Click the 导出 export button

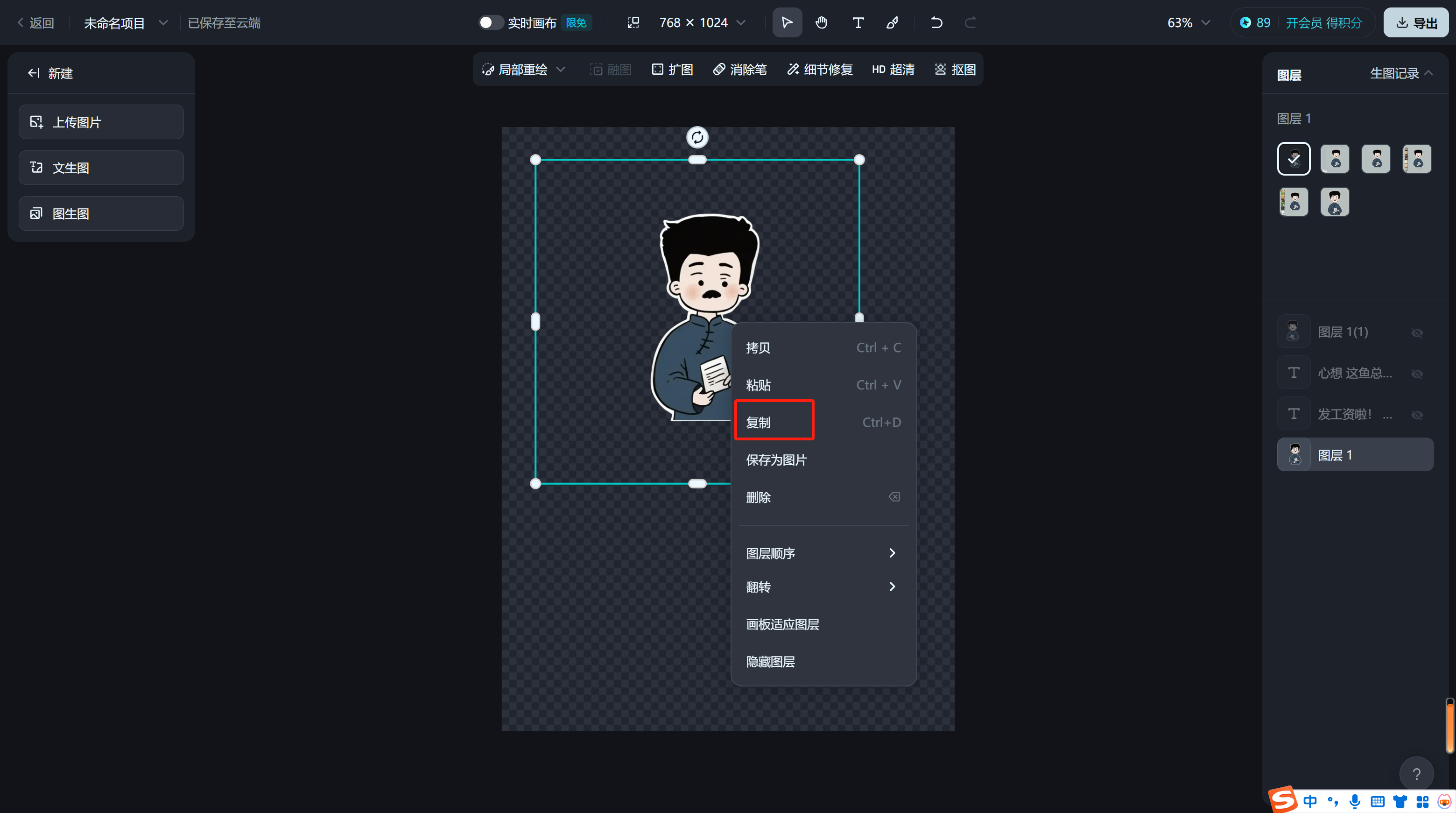[1415, 23]
